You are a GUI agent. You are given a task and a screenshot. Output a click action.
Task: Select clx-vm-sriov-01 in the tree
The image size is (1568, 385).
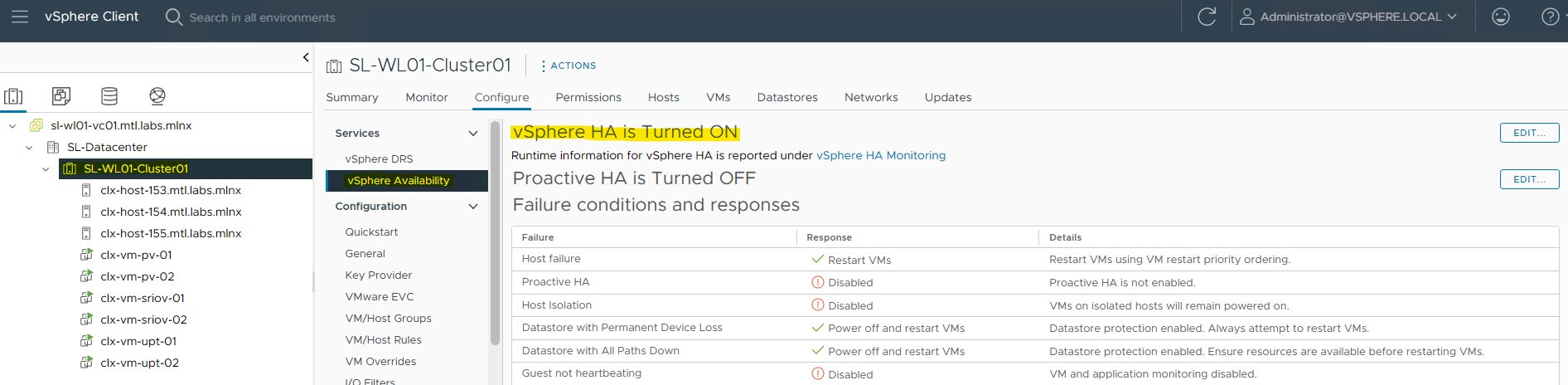pos(143,298)
